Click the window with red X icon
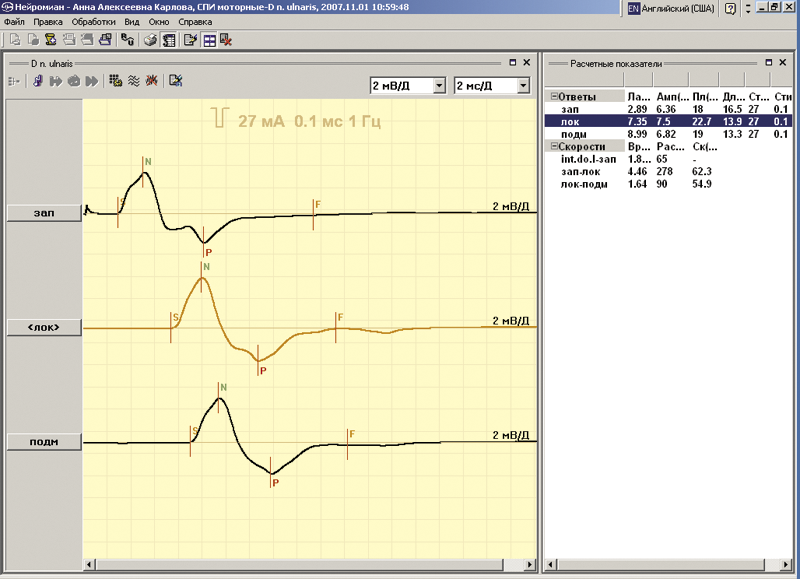Viewport: 800px width, 579px height. [x=226, y=40]
